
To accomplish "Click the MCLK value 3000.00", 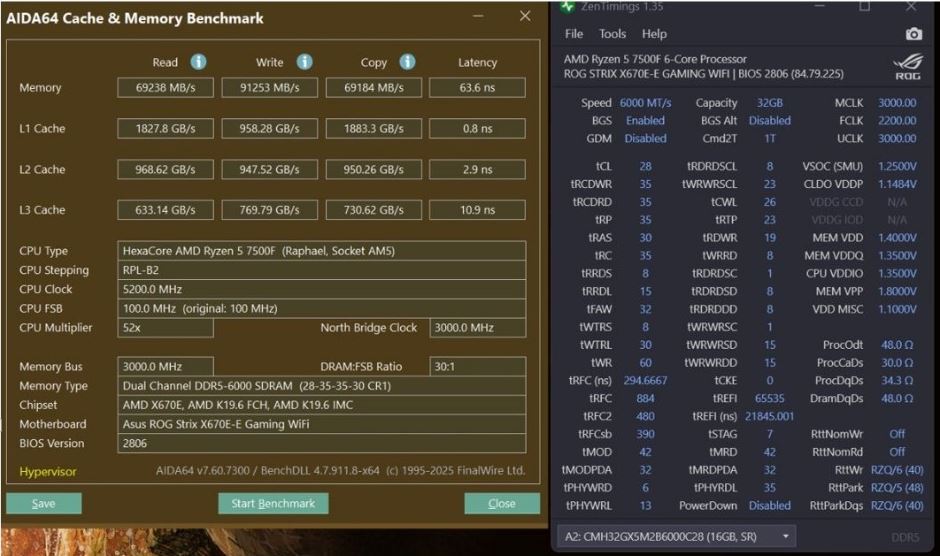I will [x=897, y=103].
